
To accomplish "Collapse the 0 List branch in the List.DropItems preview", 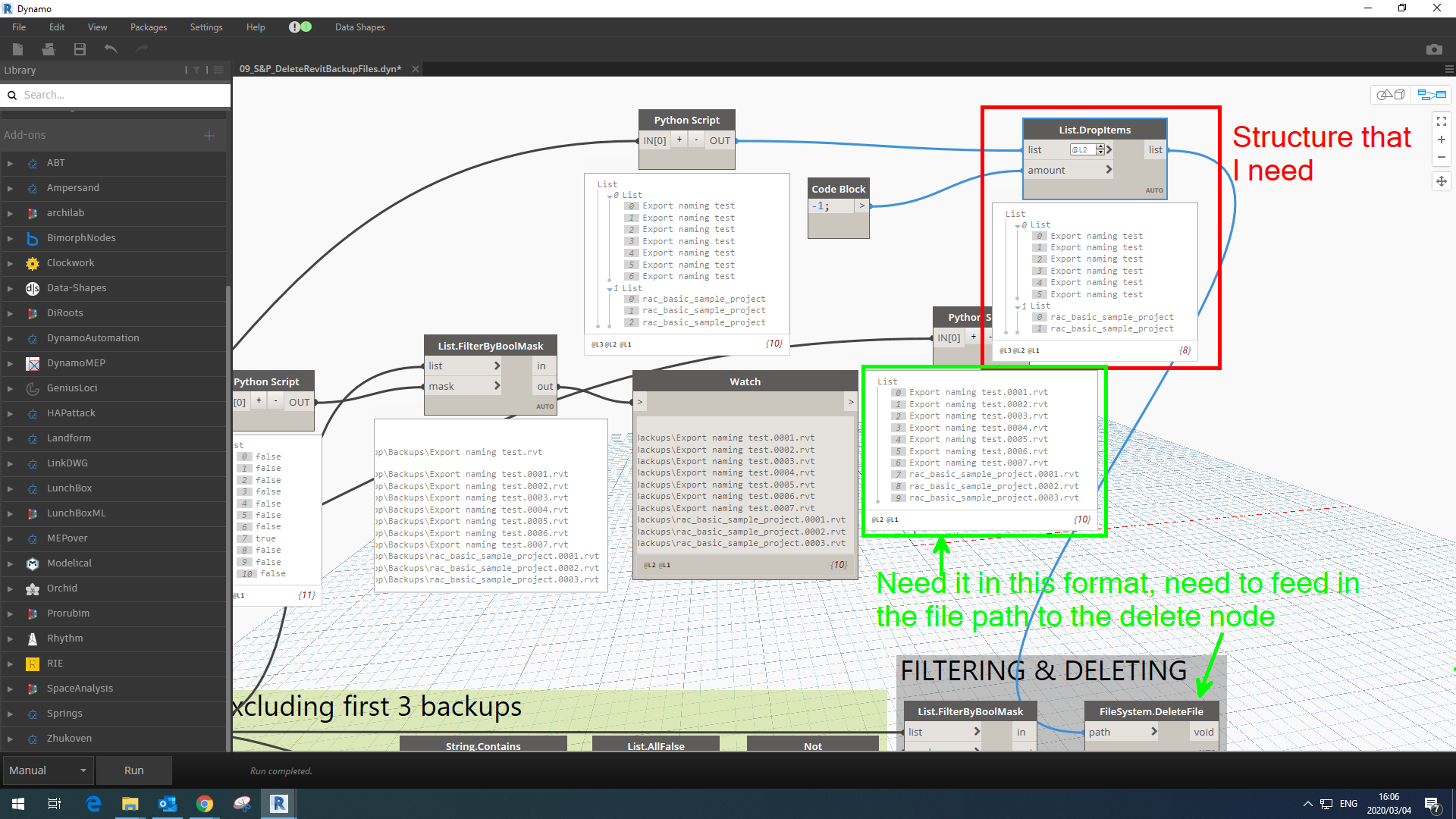I will pyautogui.click(x=1018, y=225).
